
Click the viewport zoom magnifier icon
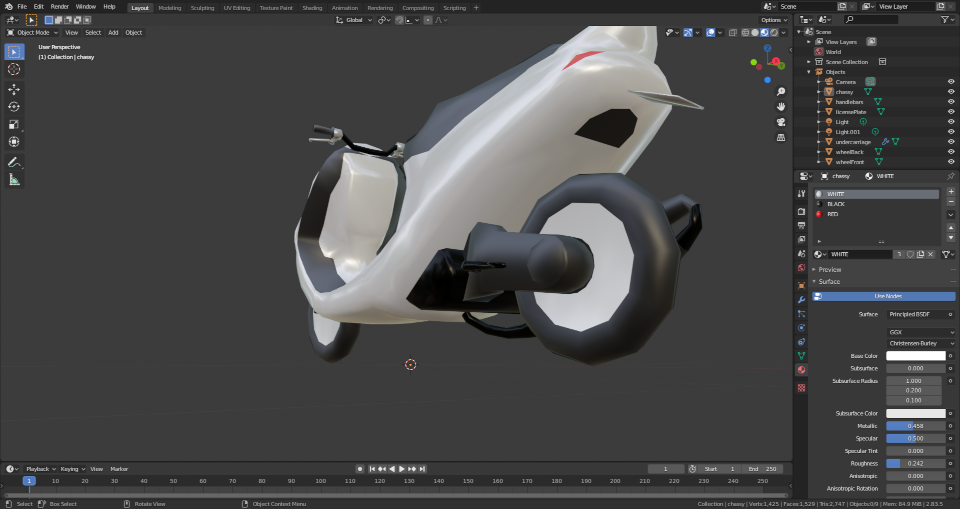click(781, 91)
